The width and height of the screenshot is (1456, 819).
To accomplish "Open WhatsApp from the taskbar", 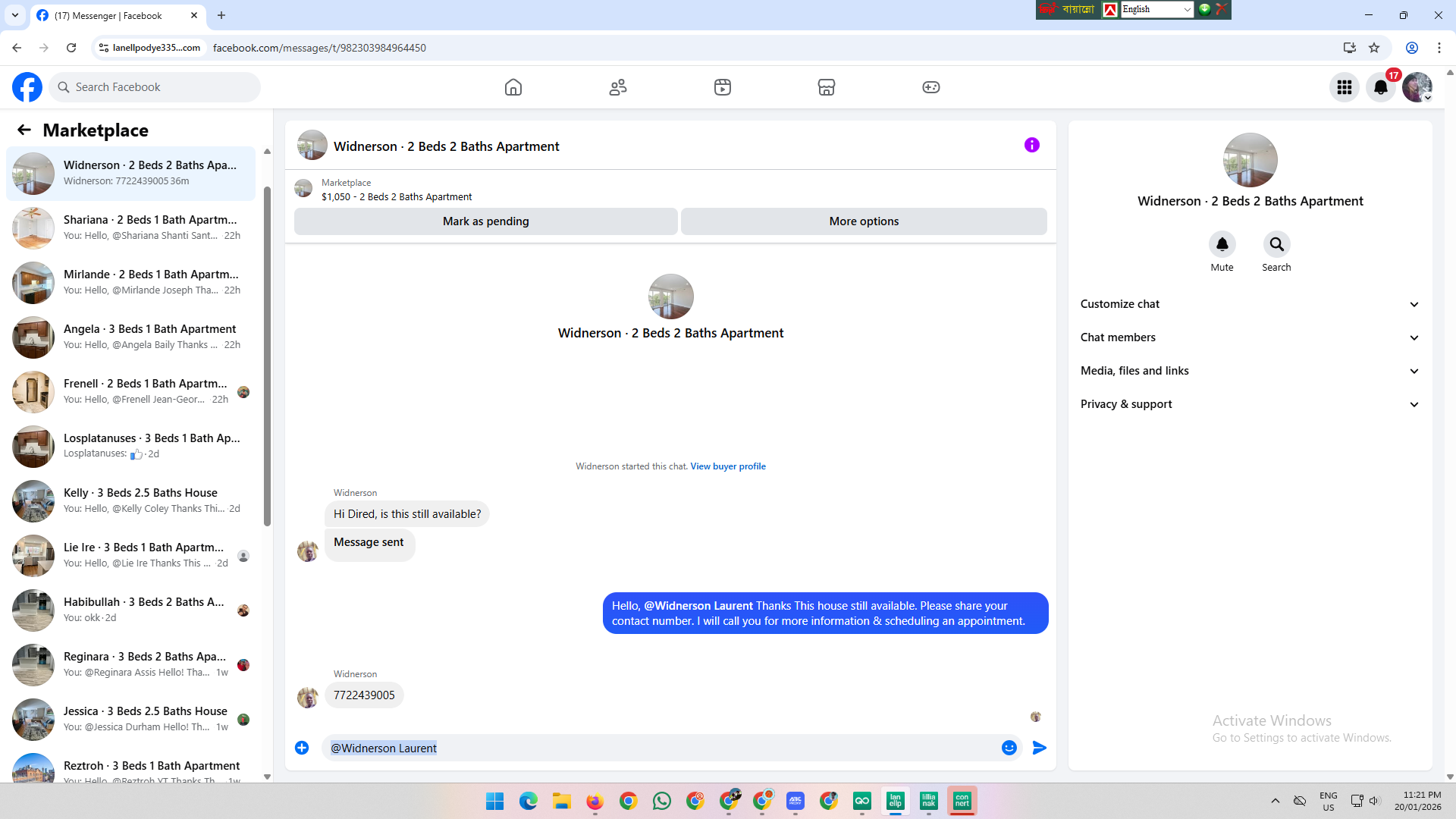I will click(662, 801).
